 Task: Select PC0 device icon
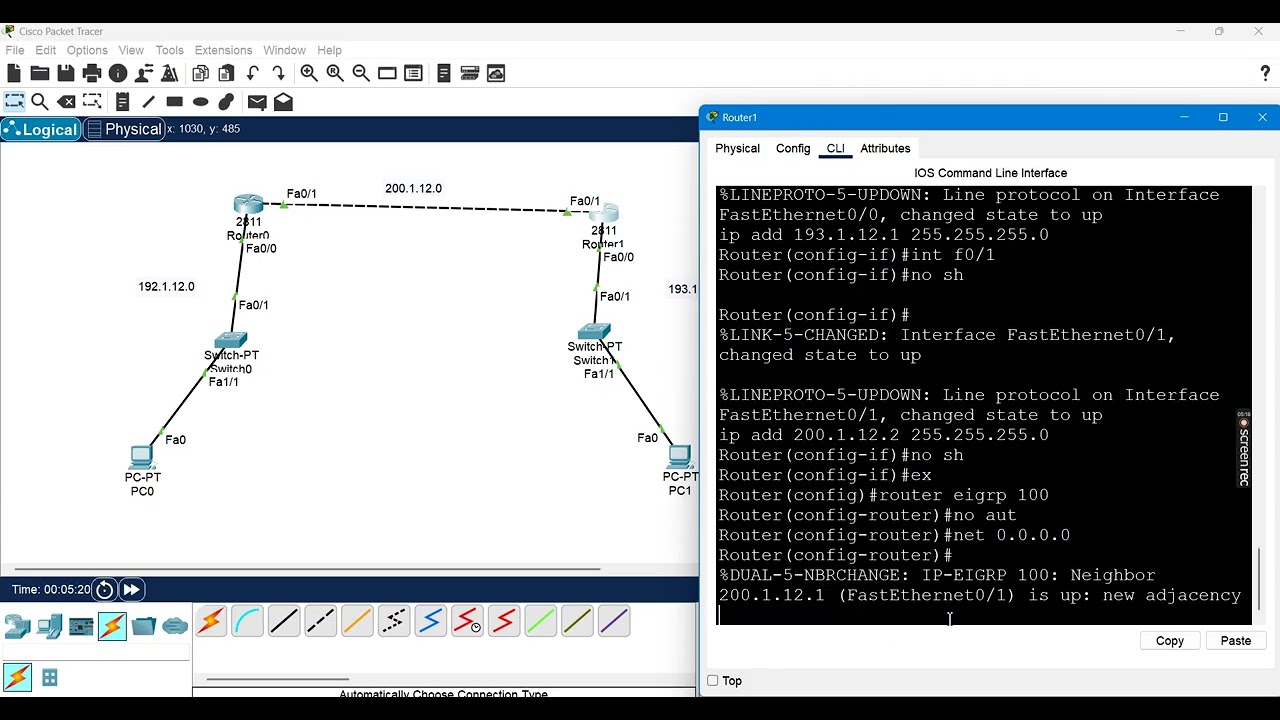[141, 457]
